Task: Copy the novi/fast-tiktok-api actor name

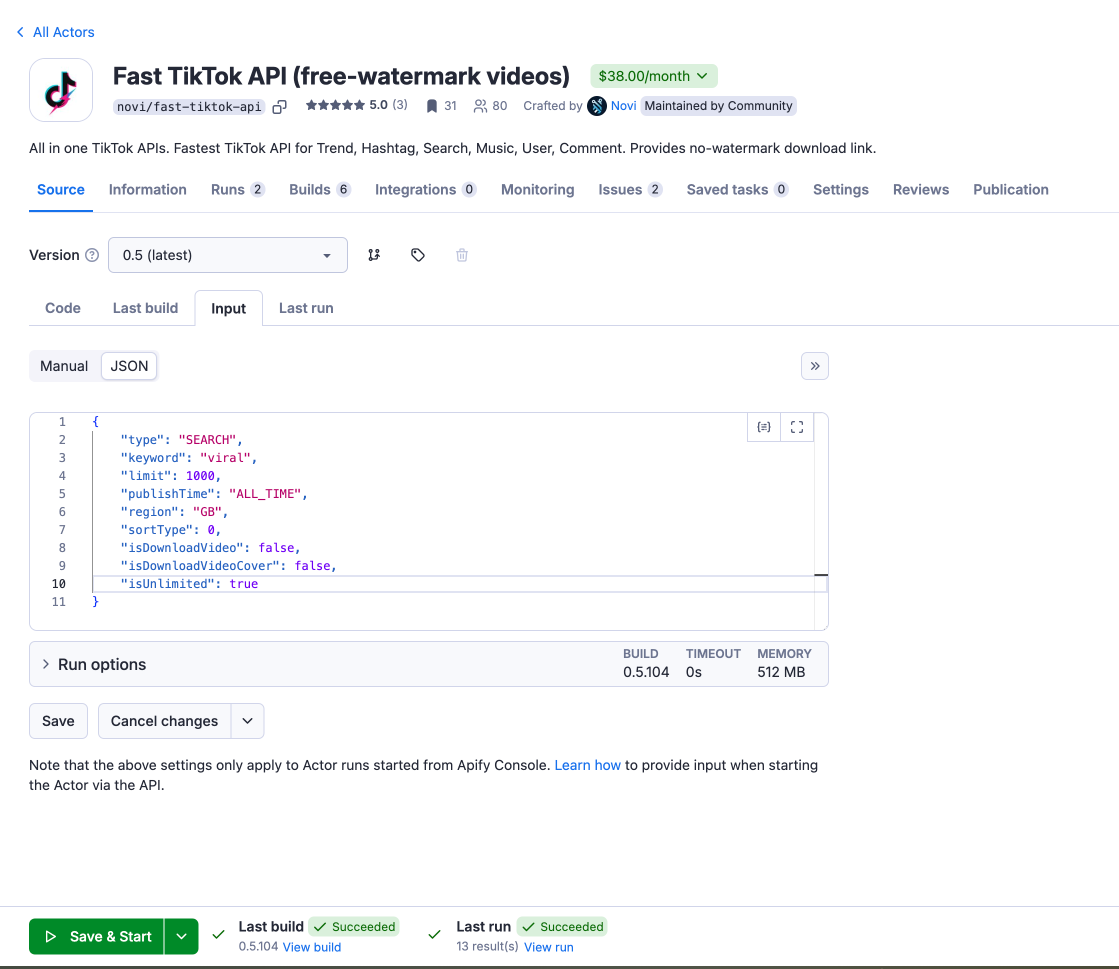Action: pyautogui.click(x=280, y=106)
